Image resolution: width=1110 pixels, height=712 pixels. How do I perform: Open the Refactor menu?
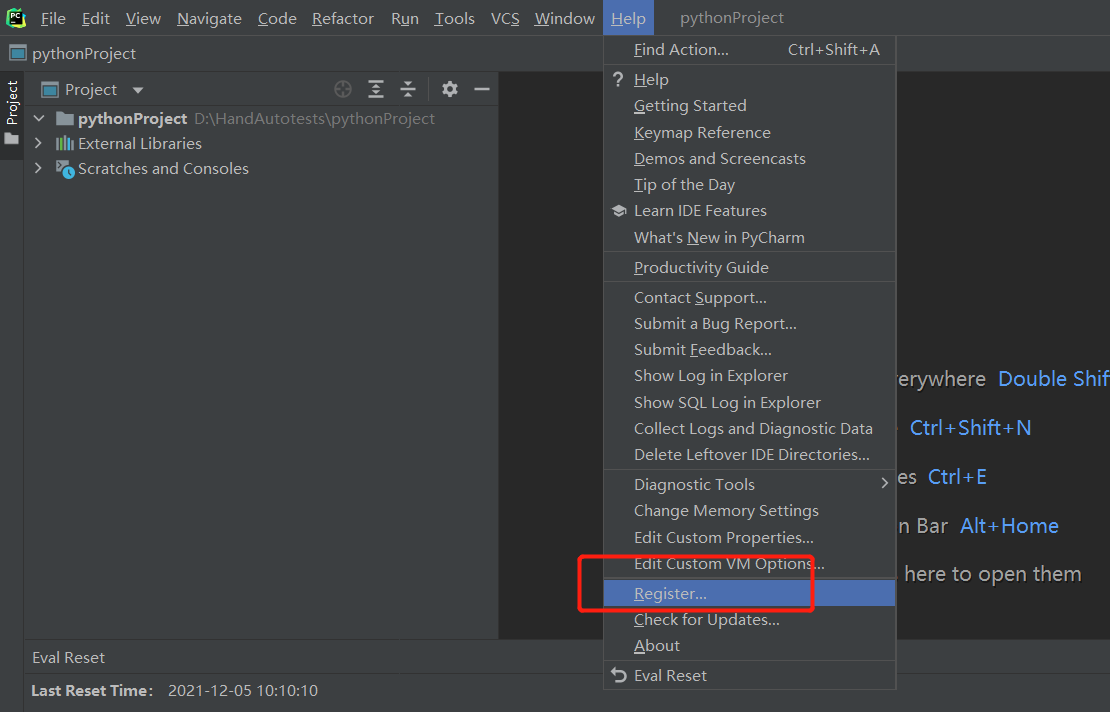343,18
